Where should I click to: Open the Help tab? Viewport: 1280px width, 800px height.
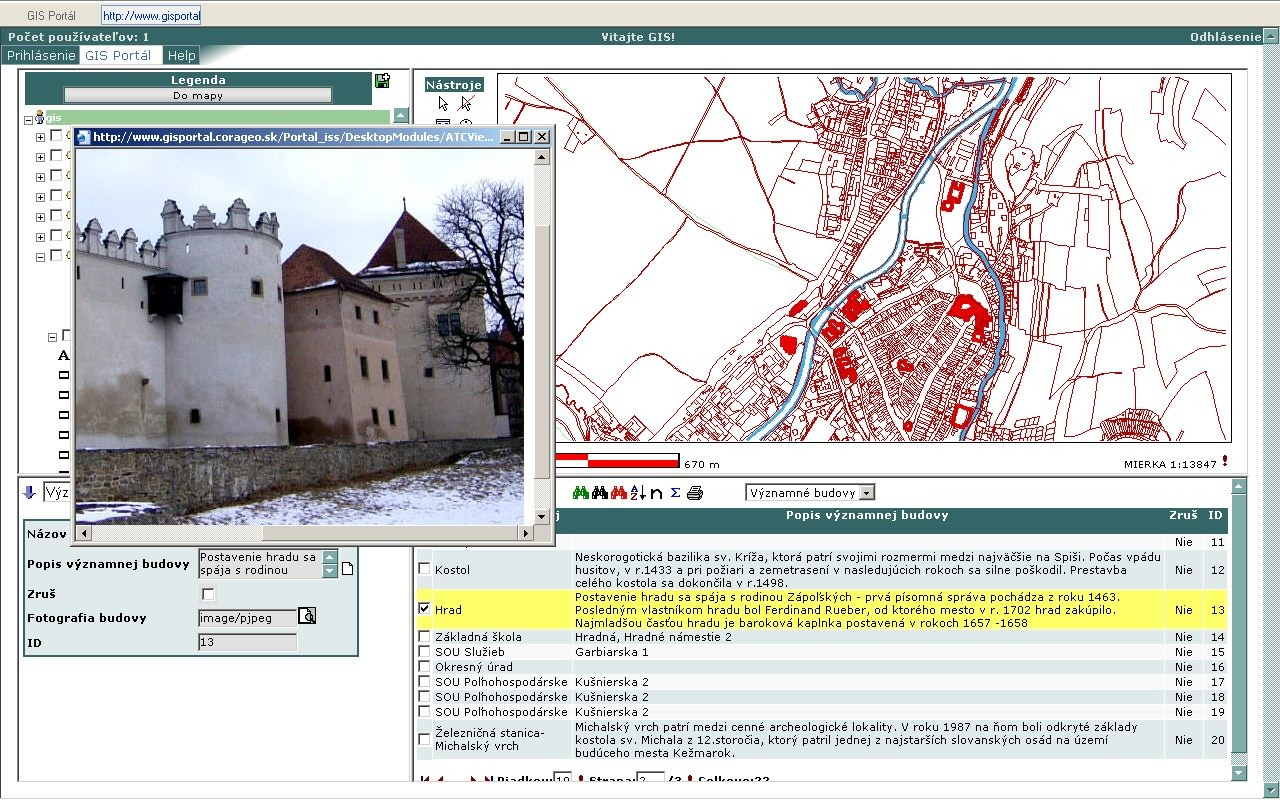[x=181, y=55]
